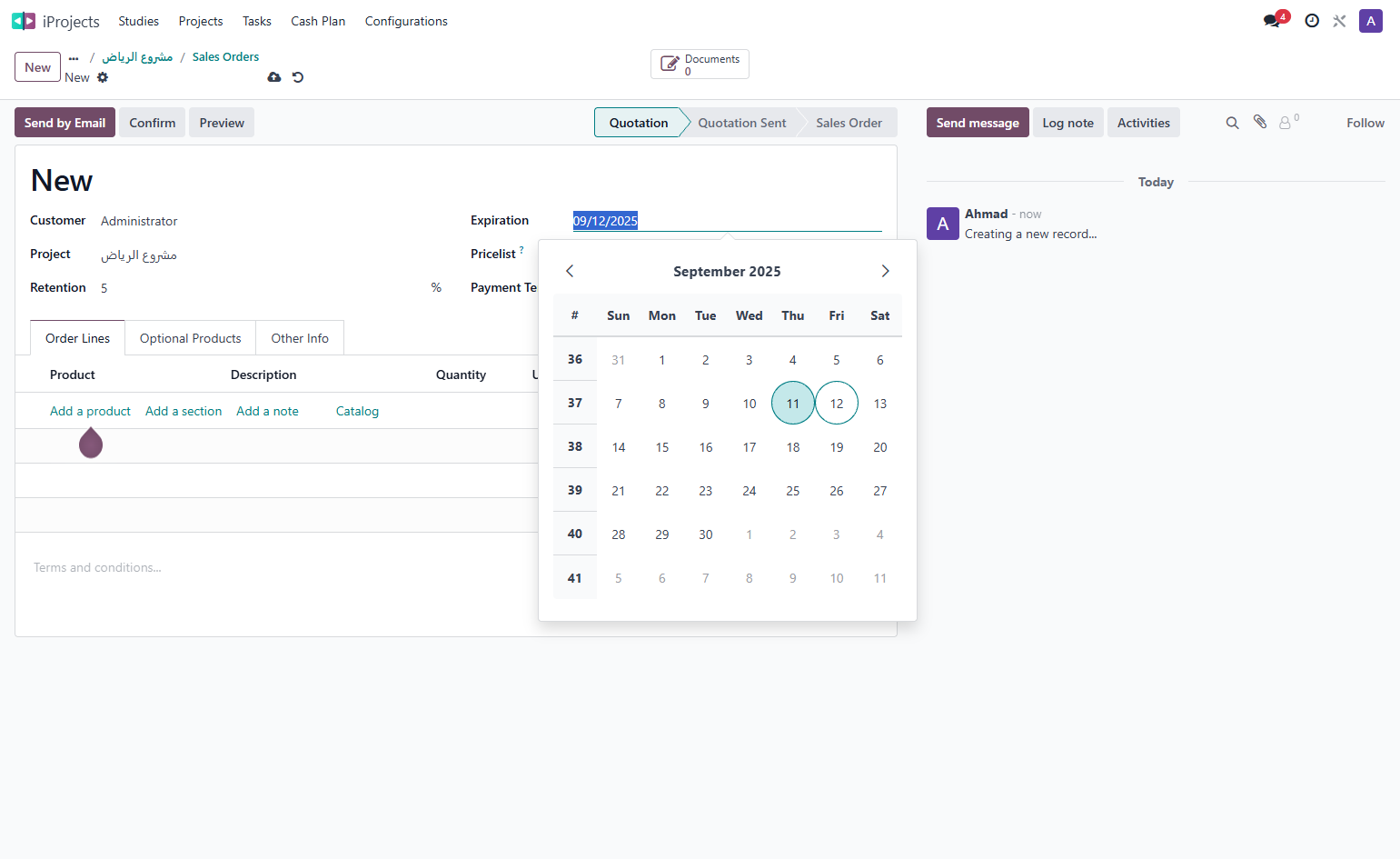Save record using the cloud upload icon

[274, 77]
